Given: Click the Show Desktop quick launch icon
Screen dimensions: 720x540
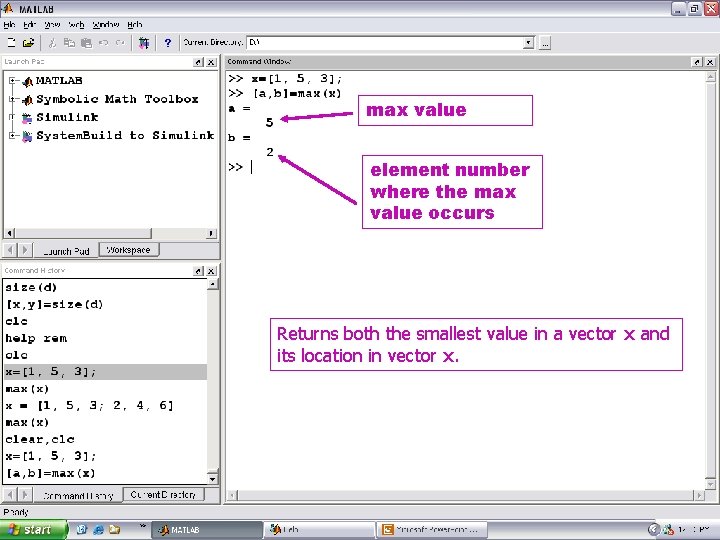Looking at the screenshot, I should click(82, 530).
